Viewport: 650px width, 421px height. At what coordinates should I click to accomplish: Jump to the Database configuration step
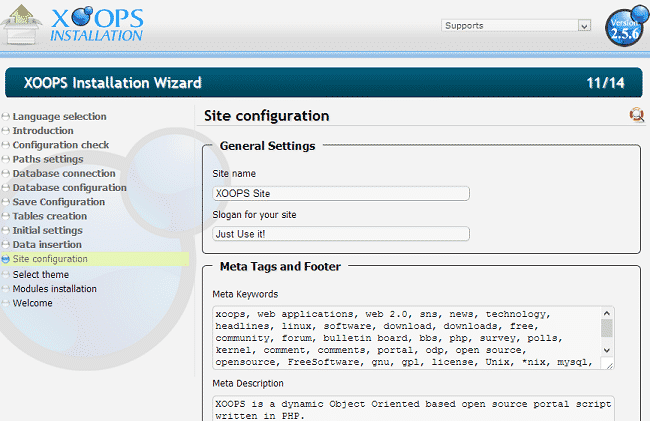69,188
